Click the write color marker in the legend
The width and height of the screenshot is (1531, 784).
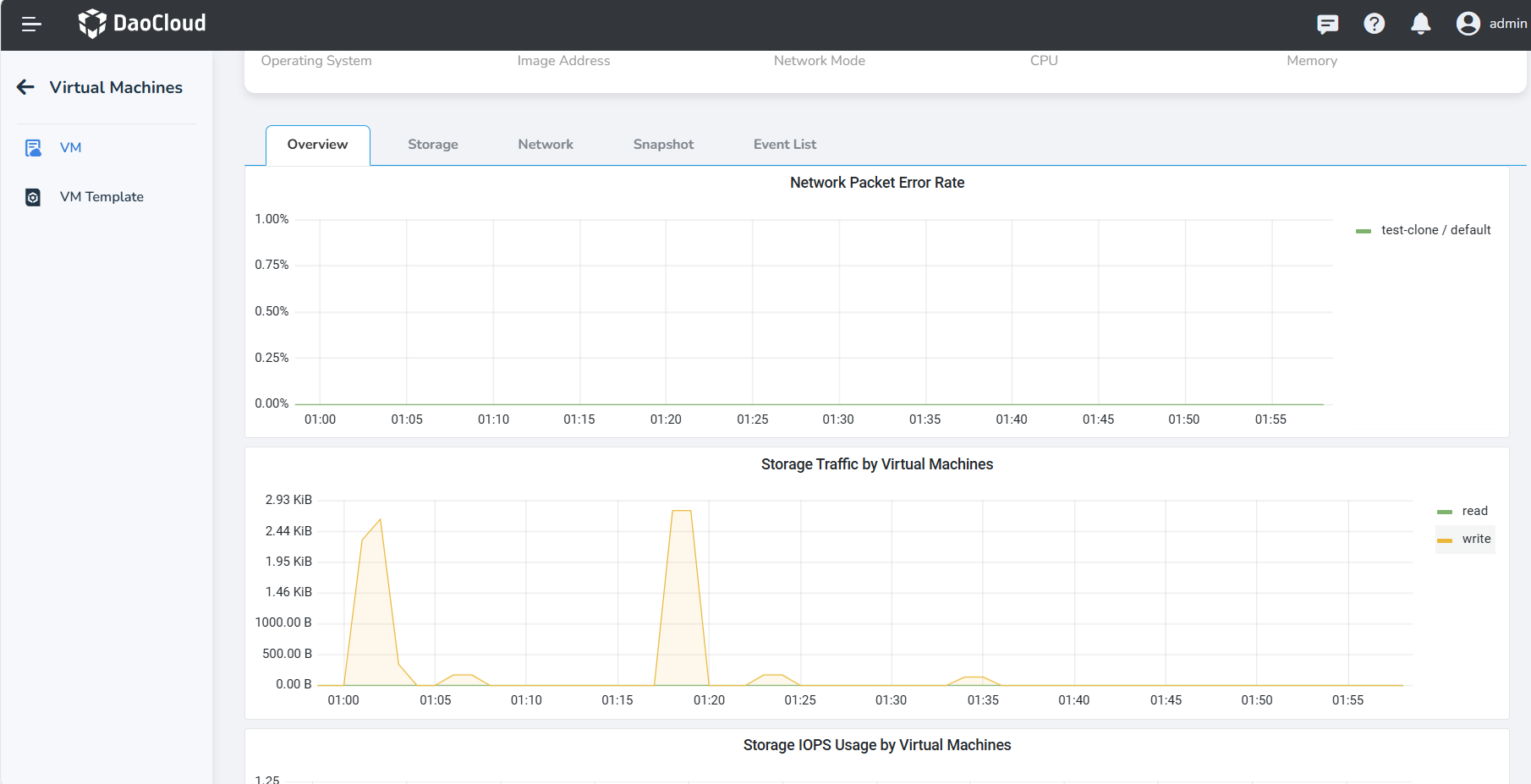[x=1445, y=539]
